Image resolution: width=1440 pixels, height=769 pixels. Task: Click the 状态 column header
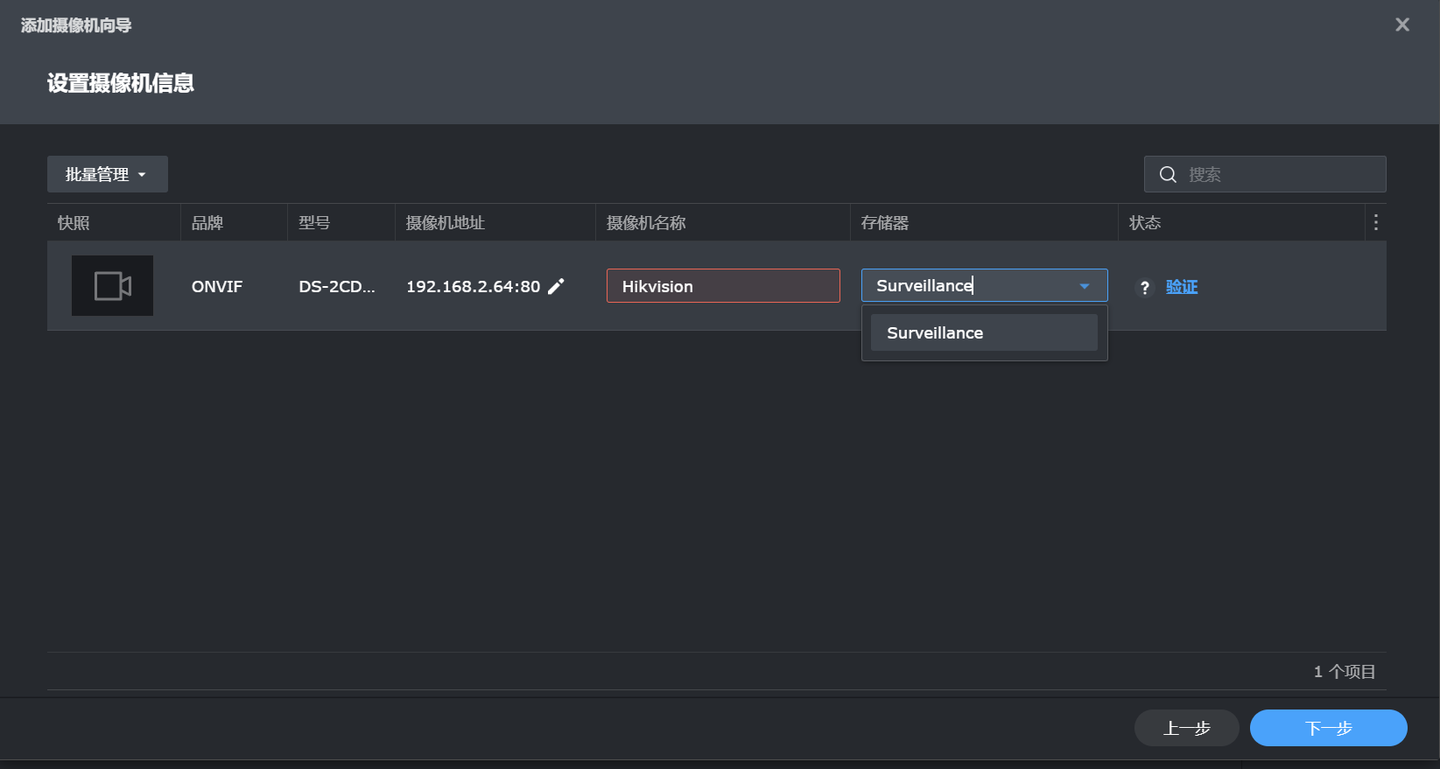[x=1145, y=223]
